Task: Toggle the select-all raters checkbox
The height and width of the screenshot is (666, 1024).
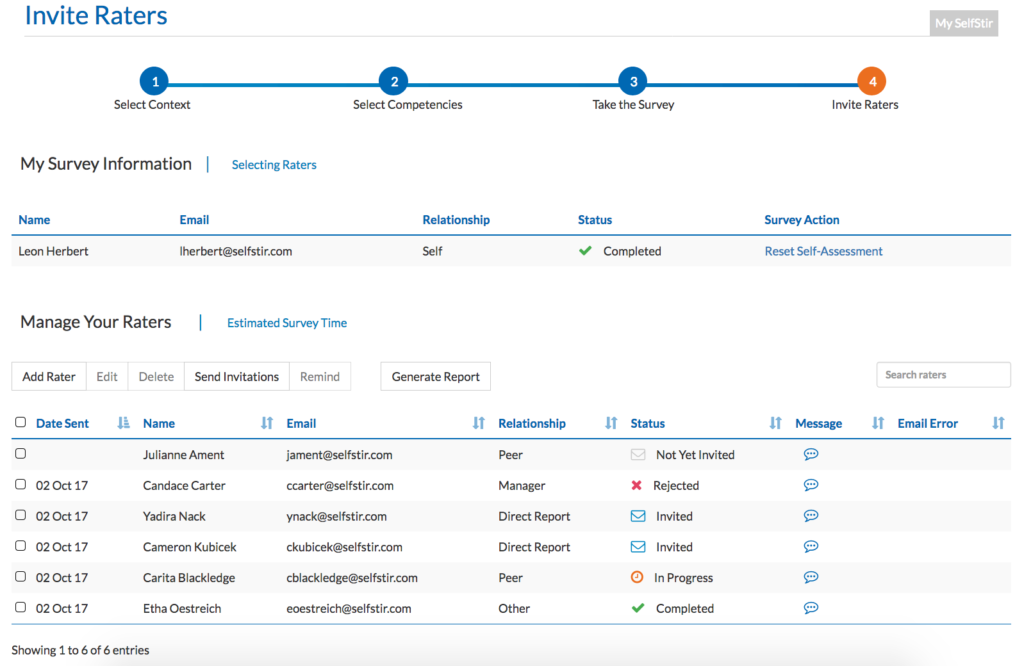Action: (21, 423)
